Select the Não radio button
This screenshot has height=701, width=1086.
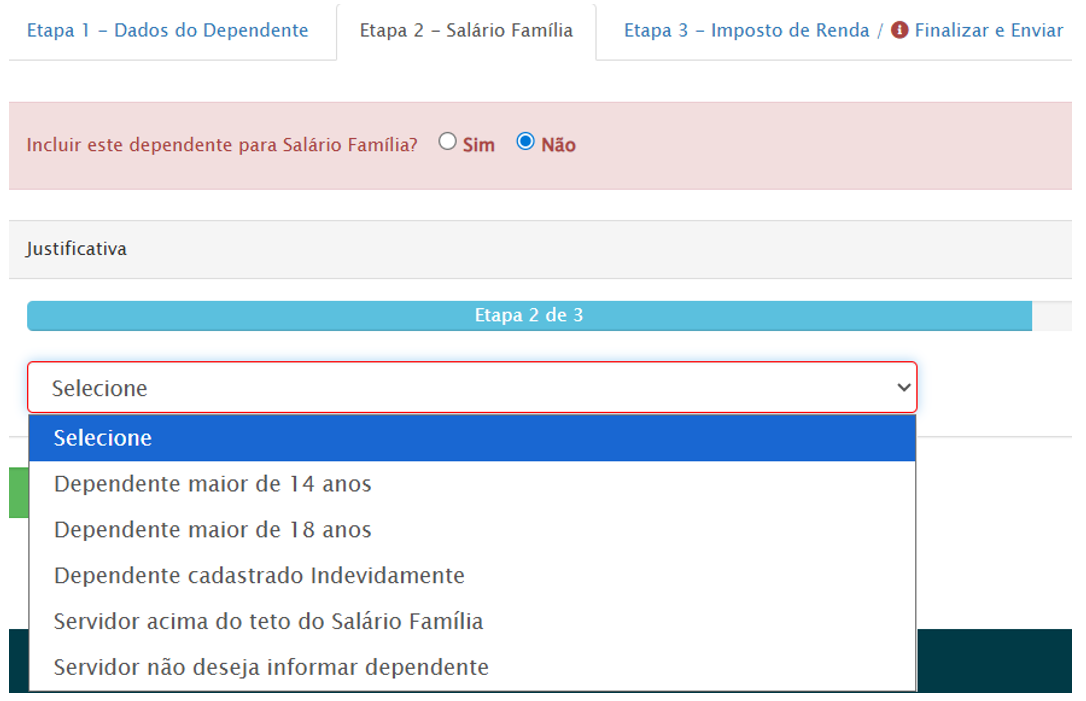(x=526, y=142)
